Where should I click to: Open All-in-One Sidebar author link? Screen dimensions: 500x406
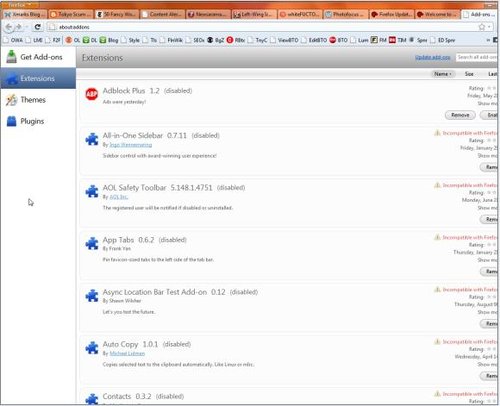click(131, 145)
